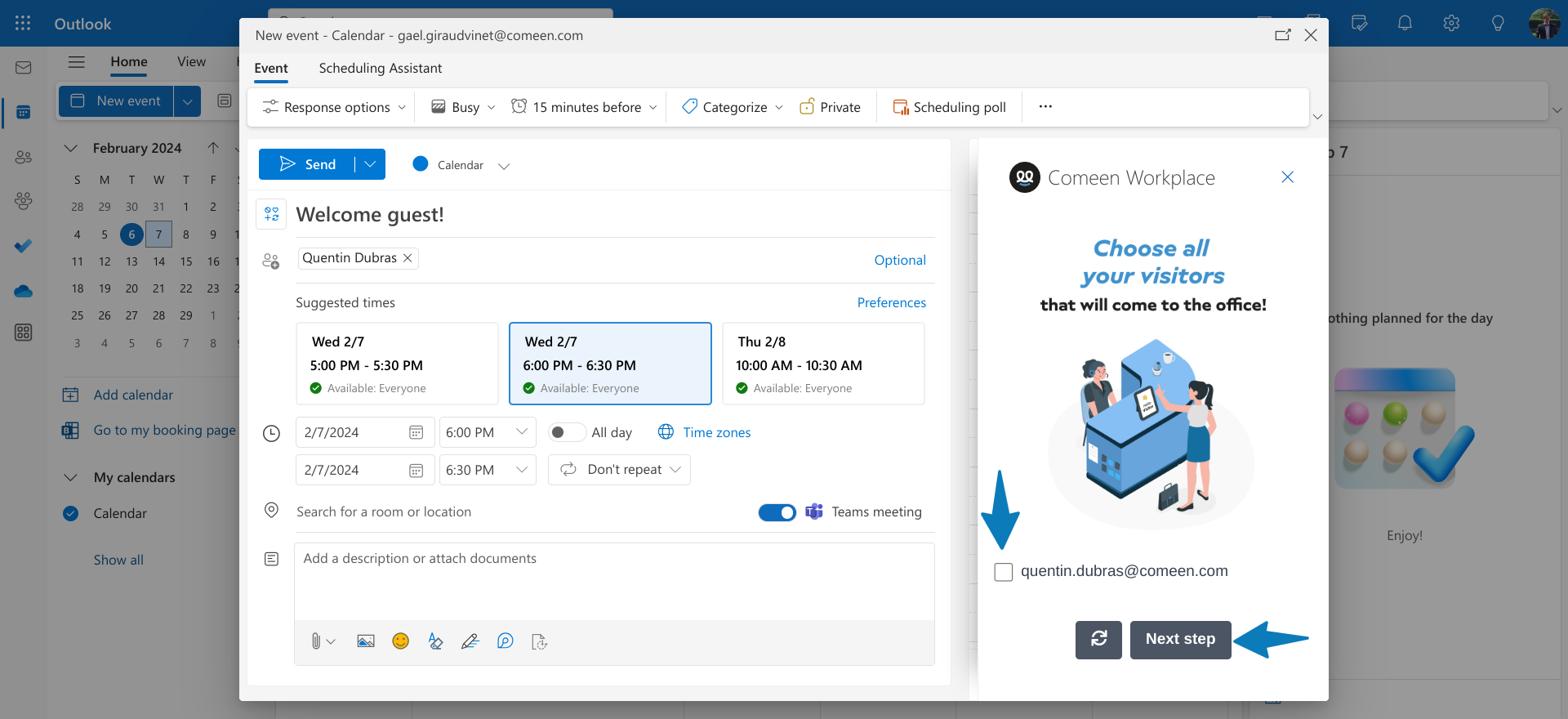
Task: Open Scheduling poll
Action: click(x=949, y=107)
